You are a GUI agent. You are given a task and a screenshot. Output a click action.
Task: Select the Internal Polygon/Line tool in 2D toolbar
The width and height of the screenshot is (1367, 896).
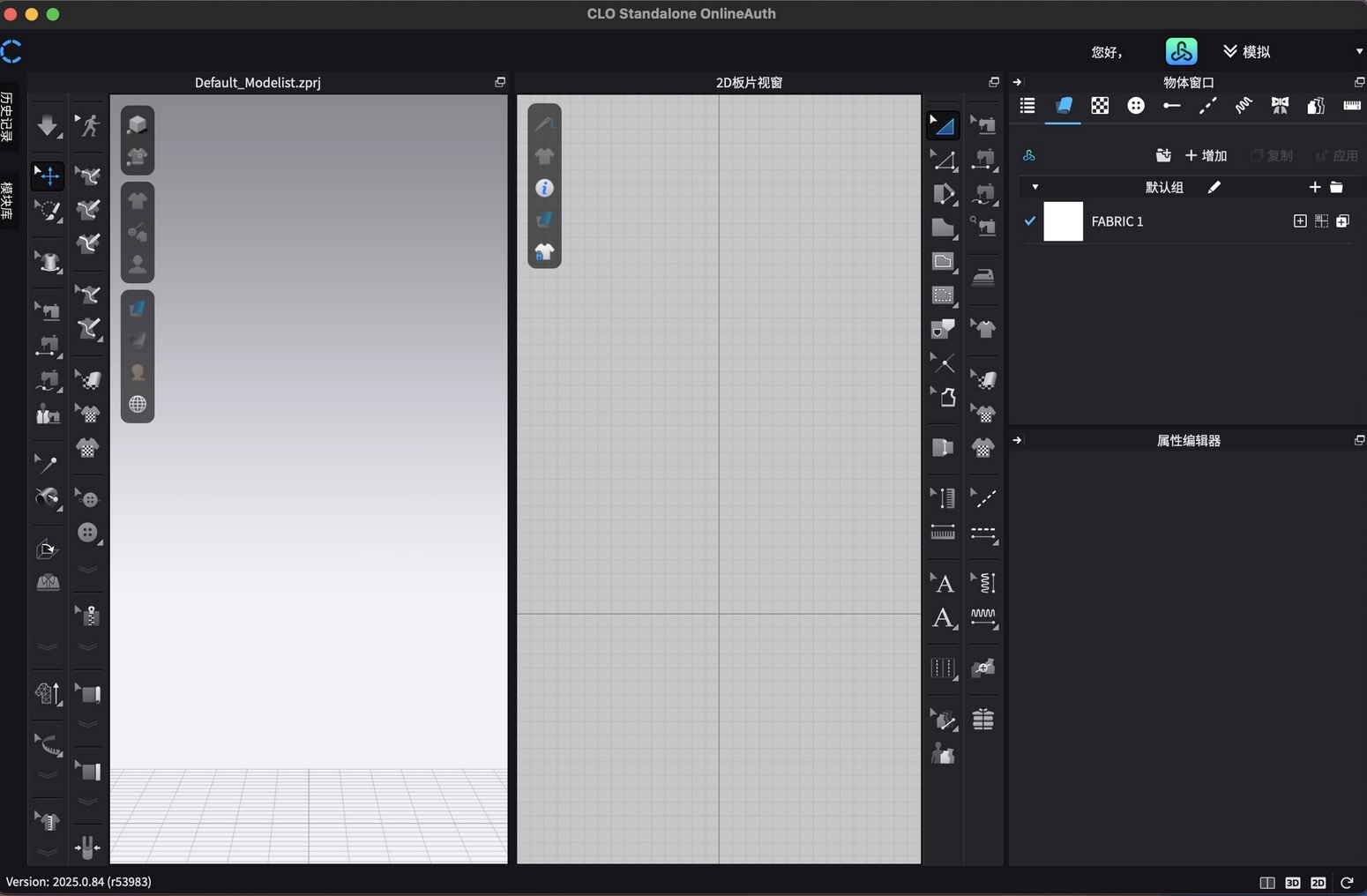(x=943, y=295)
